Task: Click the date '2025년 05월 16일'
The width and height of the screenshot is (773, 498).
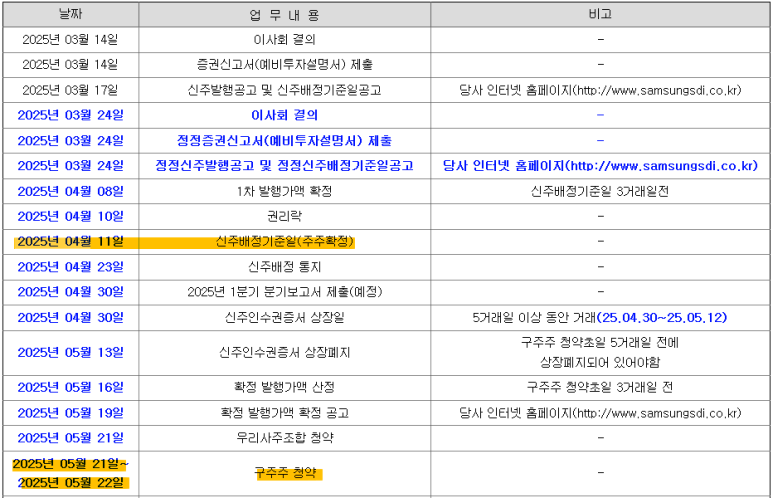Action: (x=70, y=388)
